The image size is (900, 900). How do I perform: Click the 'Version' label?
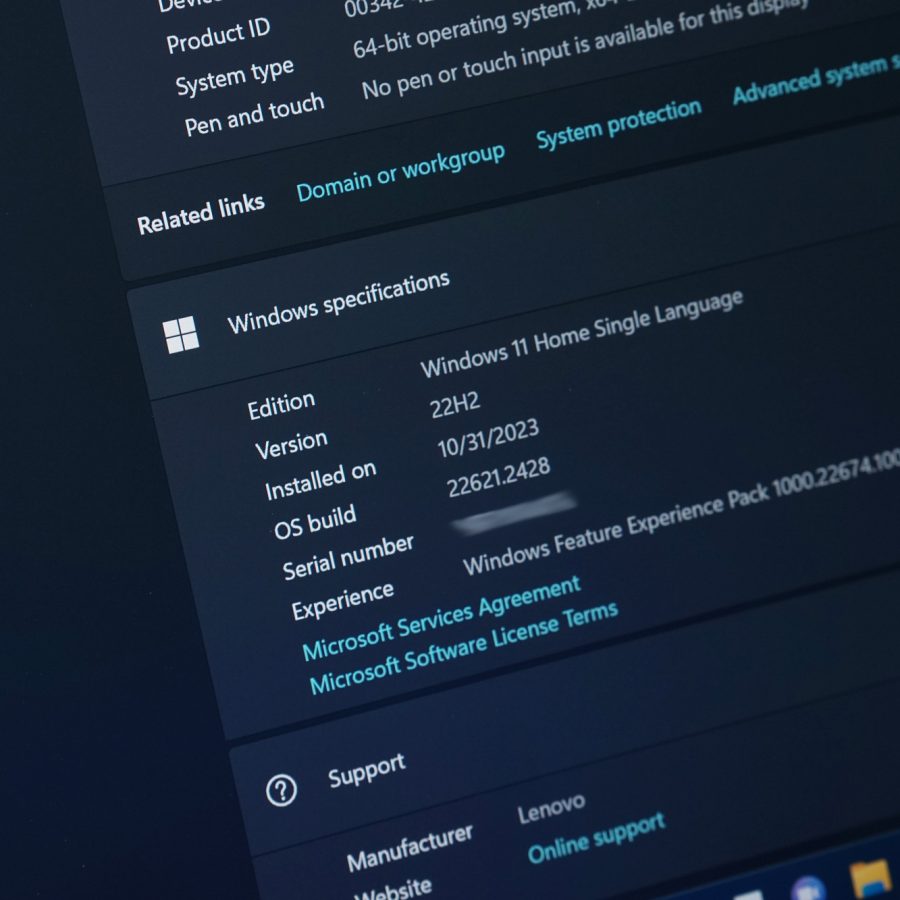291,445
